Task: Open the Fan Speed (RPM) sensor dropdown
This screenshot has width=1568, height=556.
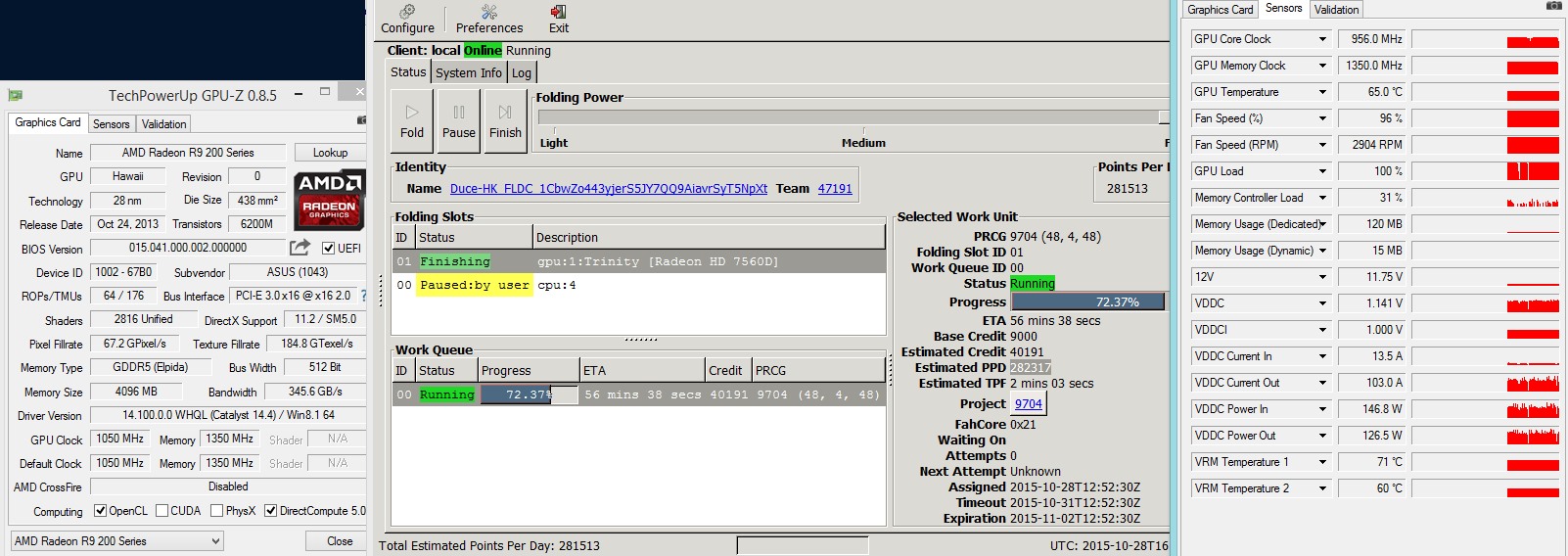Action: click(1322, 145)
